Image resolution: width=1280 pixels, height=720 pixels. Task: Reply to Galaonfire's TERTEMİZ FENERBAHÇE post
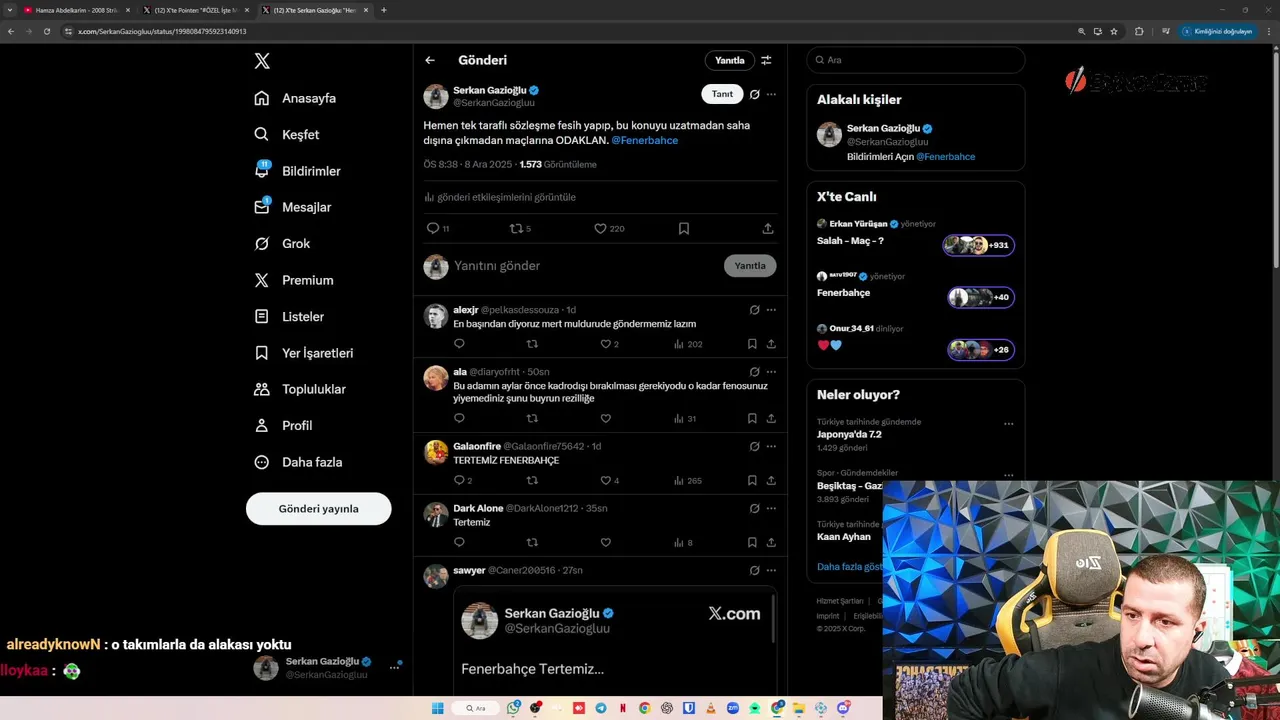coord(463,480)
